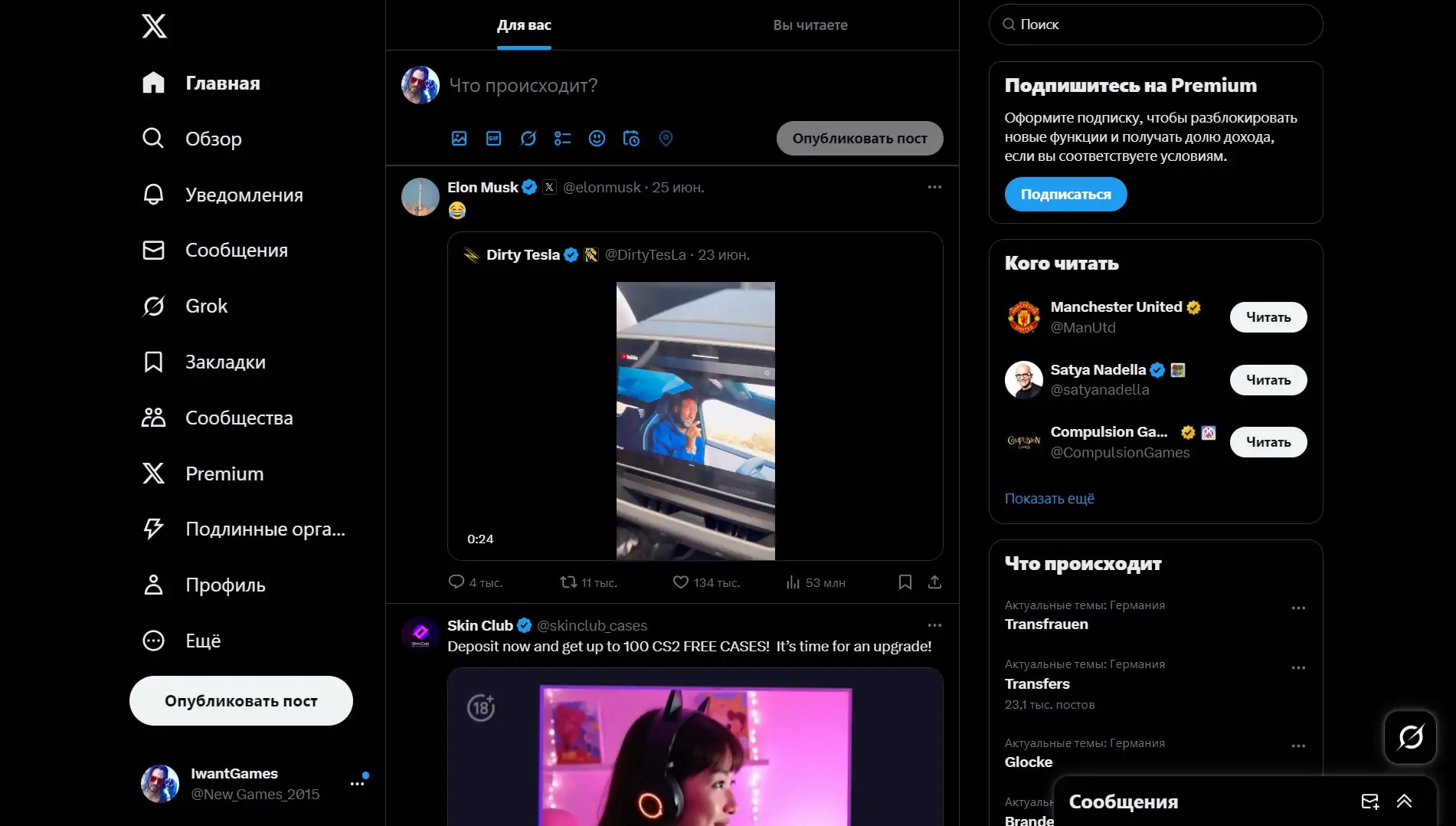This screenshot has height=826, width=1456.
Task: Open Elon Musk profile name link
Action: 483,188
